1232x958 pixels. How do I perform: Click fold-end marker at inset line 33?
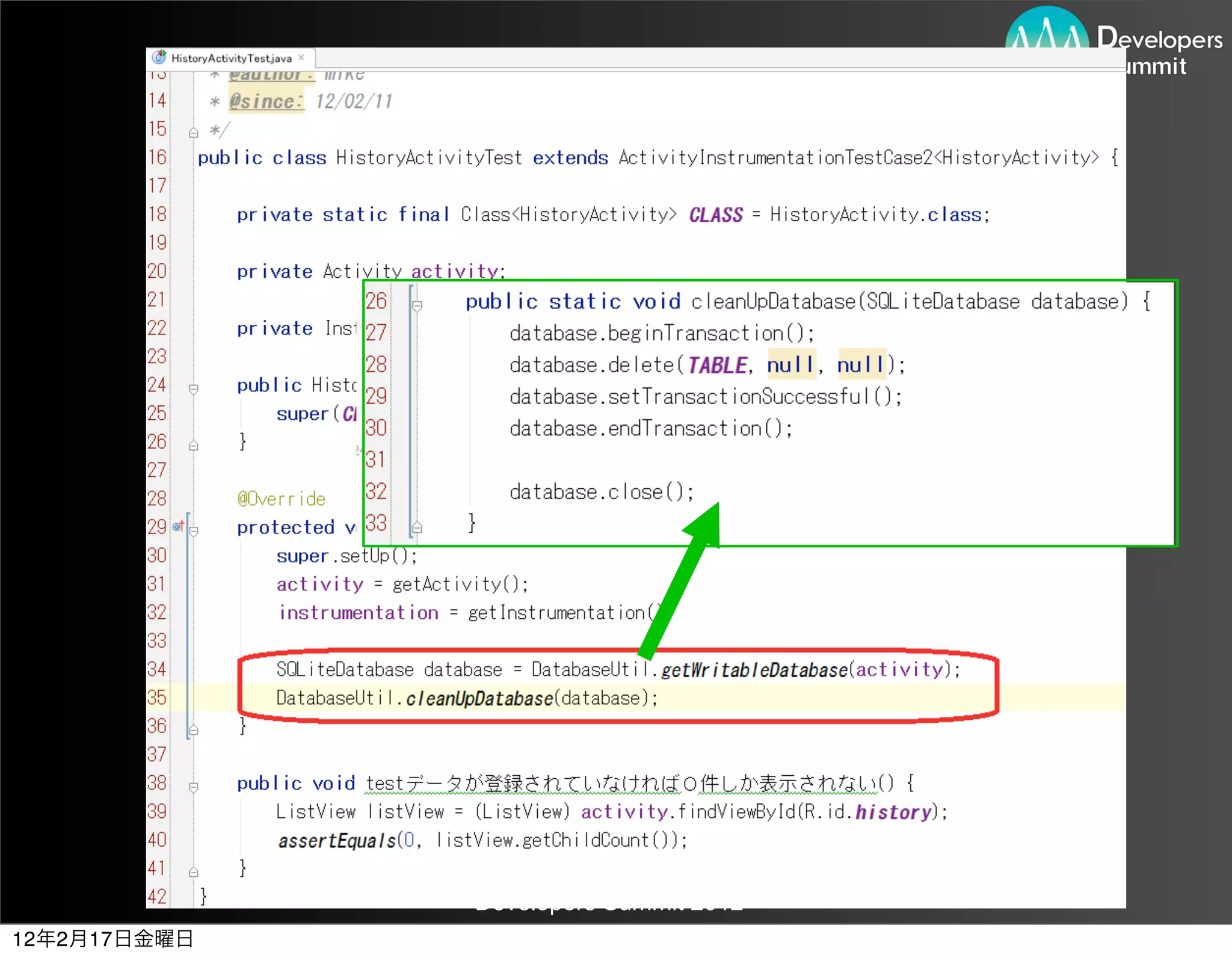point(417,527)
